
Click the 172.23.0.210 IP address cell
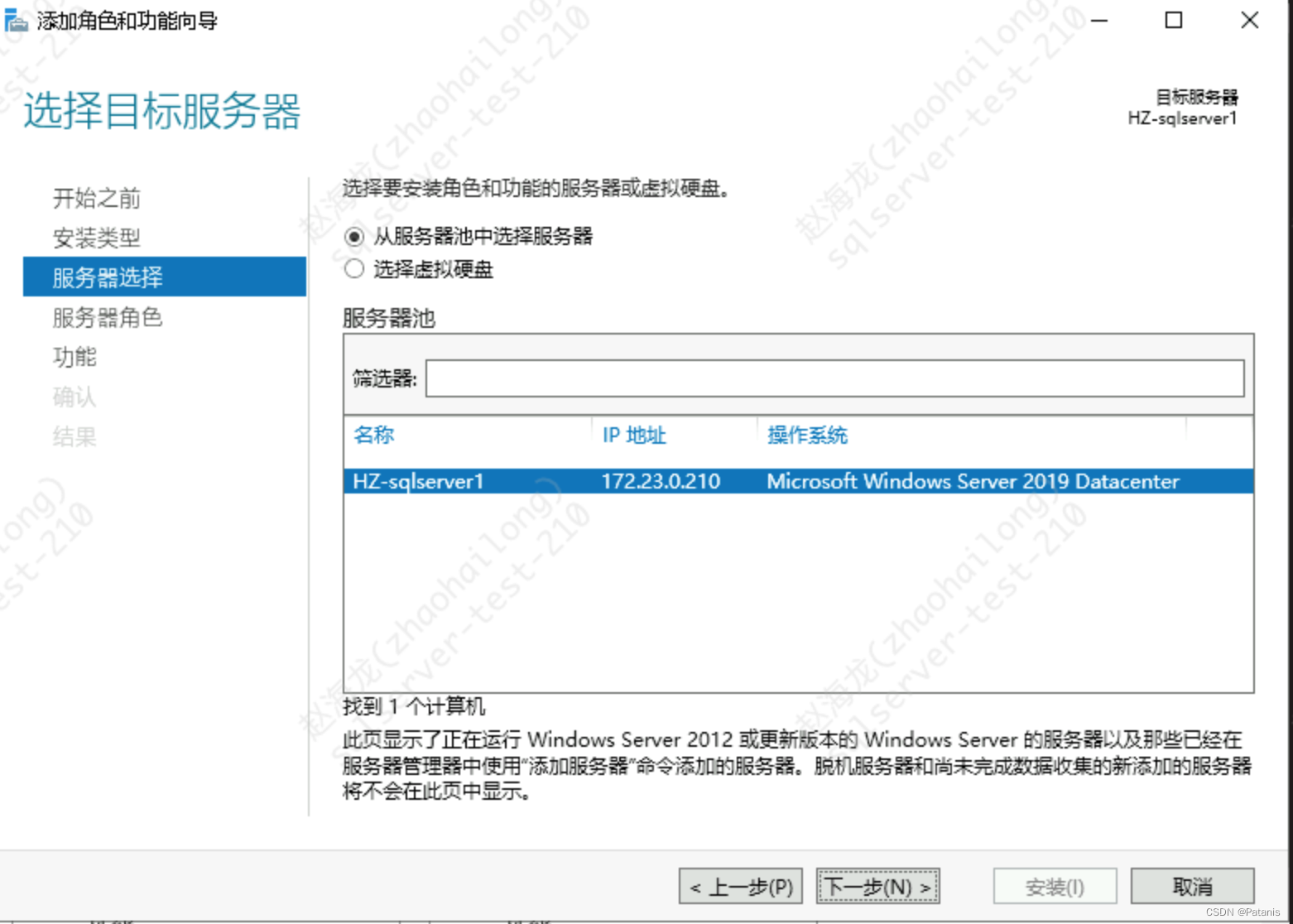tap(661, 481)
